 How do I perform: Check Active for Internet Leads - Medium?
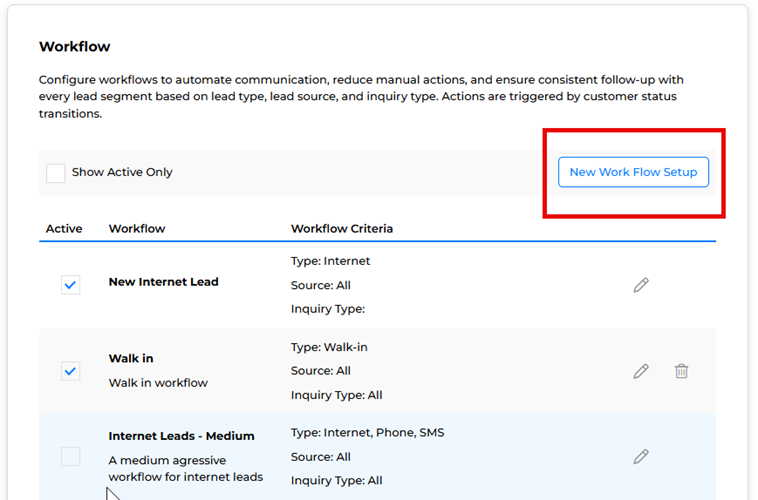tap(71, 456)
